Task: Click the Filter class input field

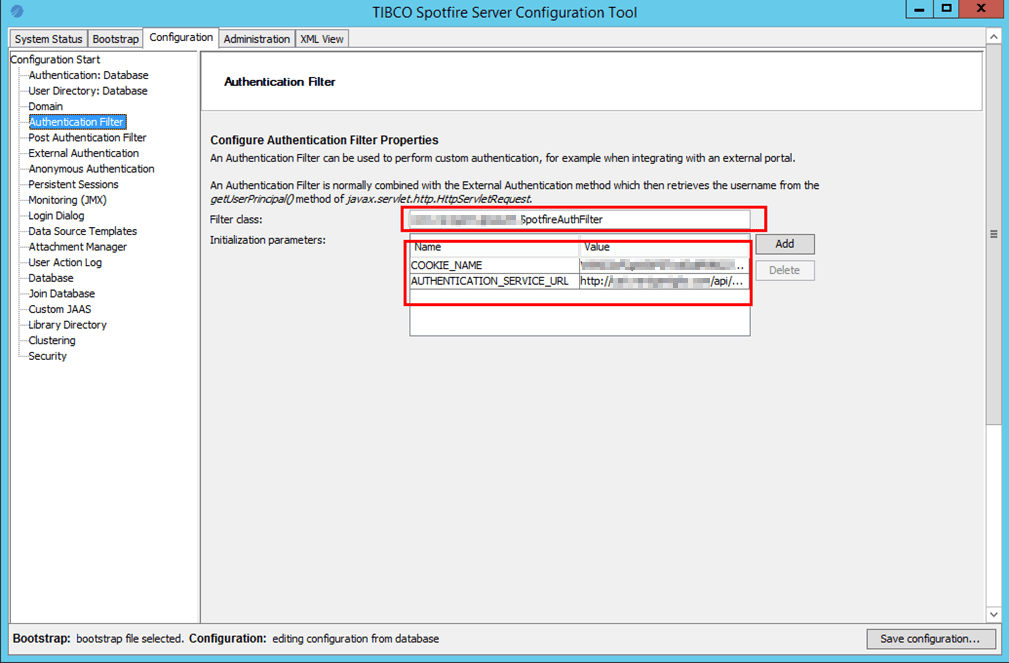Action: [579, 219]
